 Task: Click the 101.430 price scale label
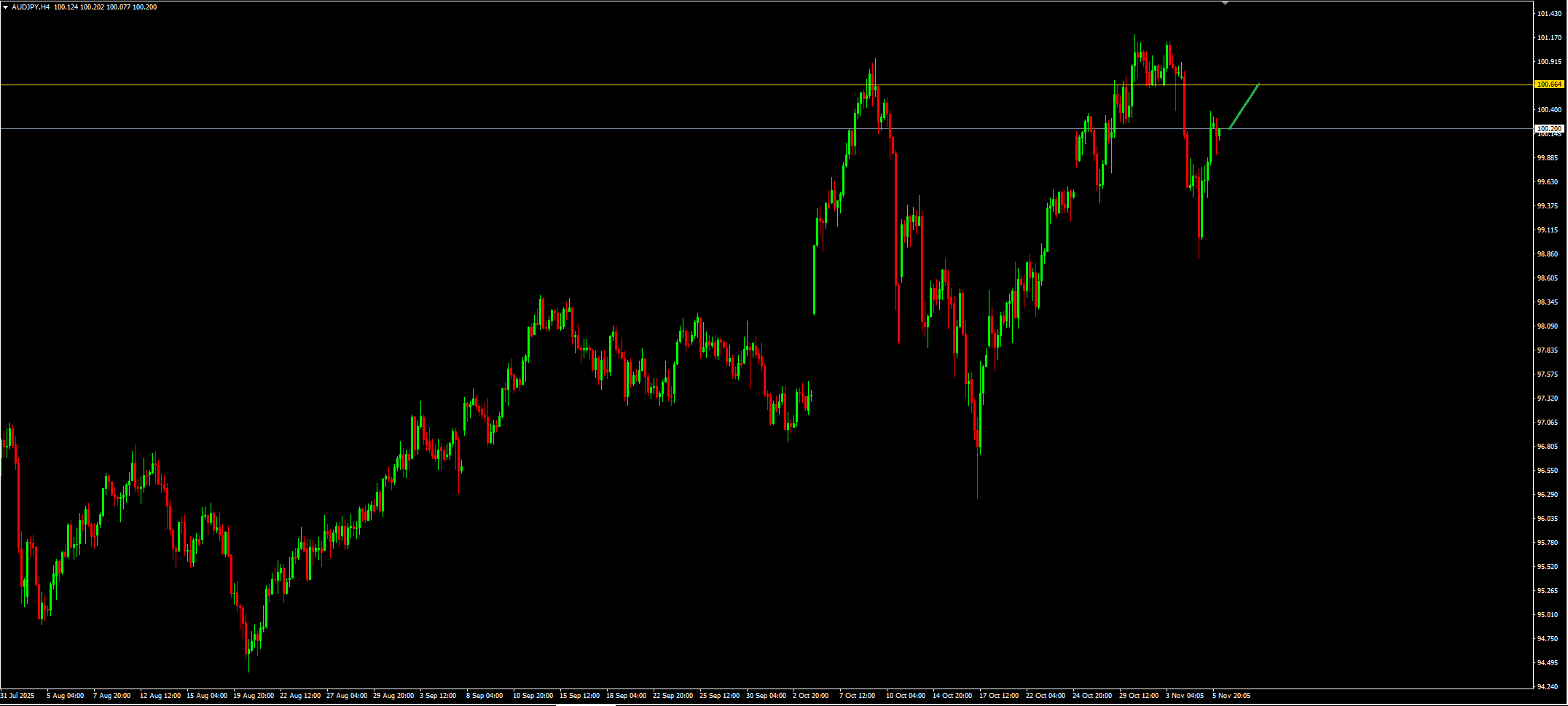point(1549,14)
